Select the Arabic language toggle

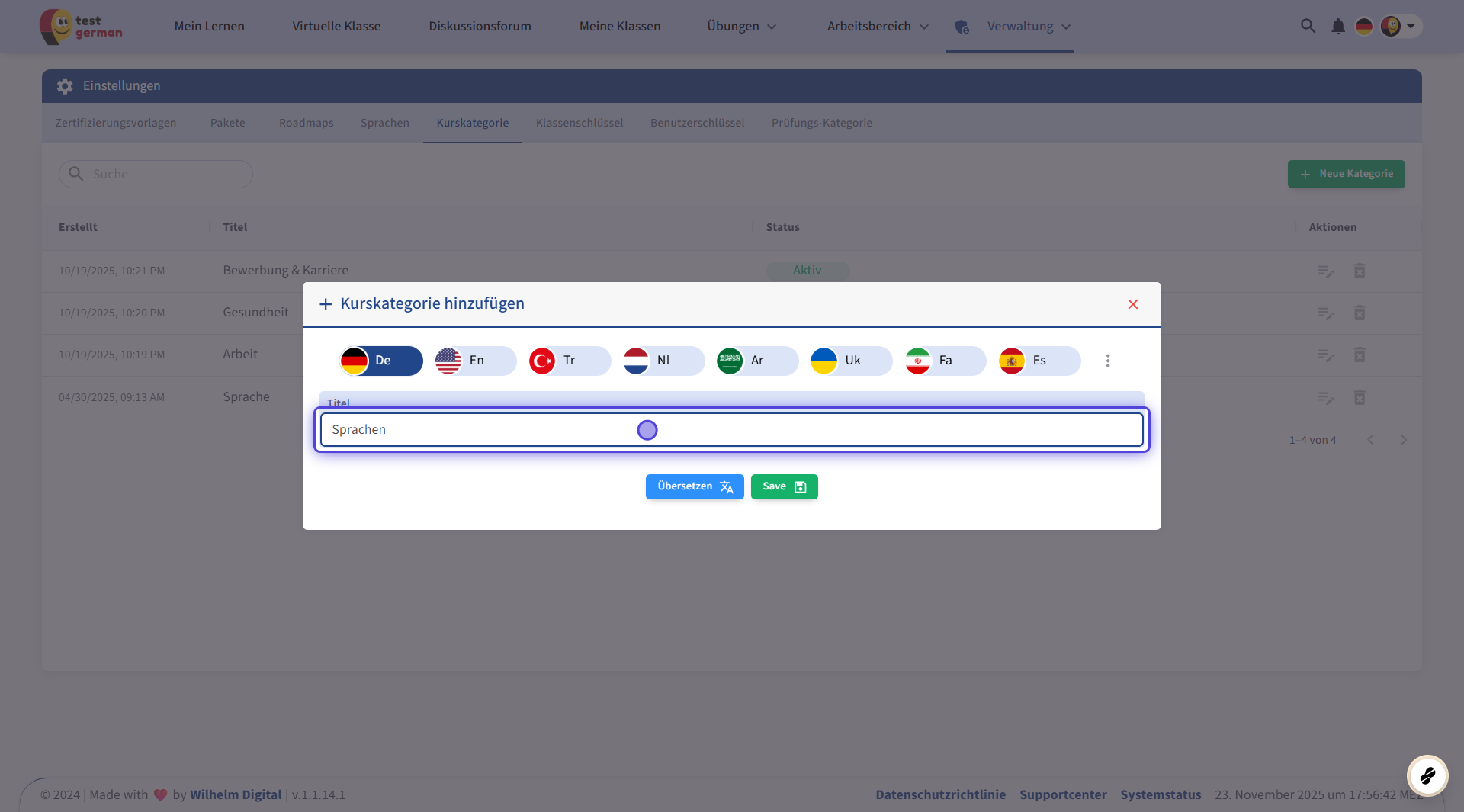click(756, 361)
